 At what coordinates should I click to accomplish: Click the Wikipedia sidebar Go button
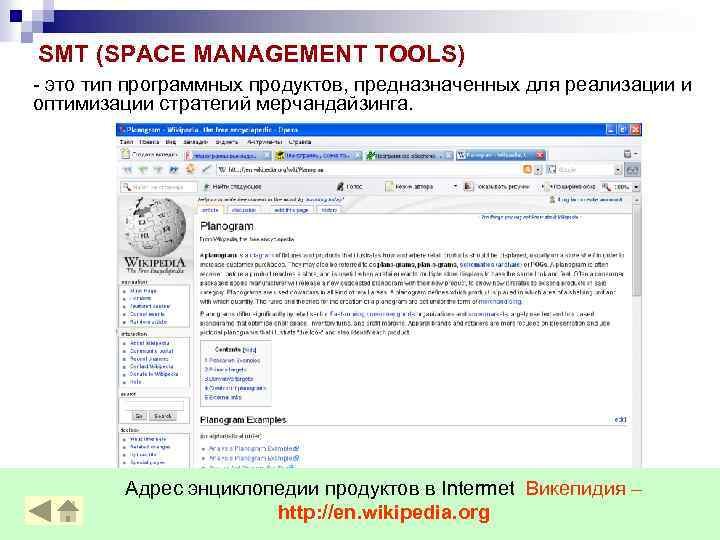click(x=139, y=416)
